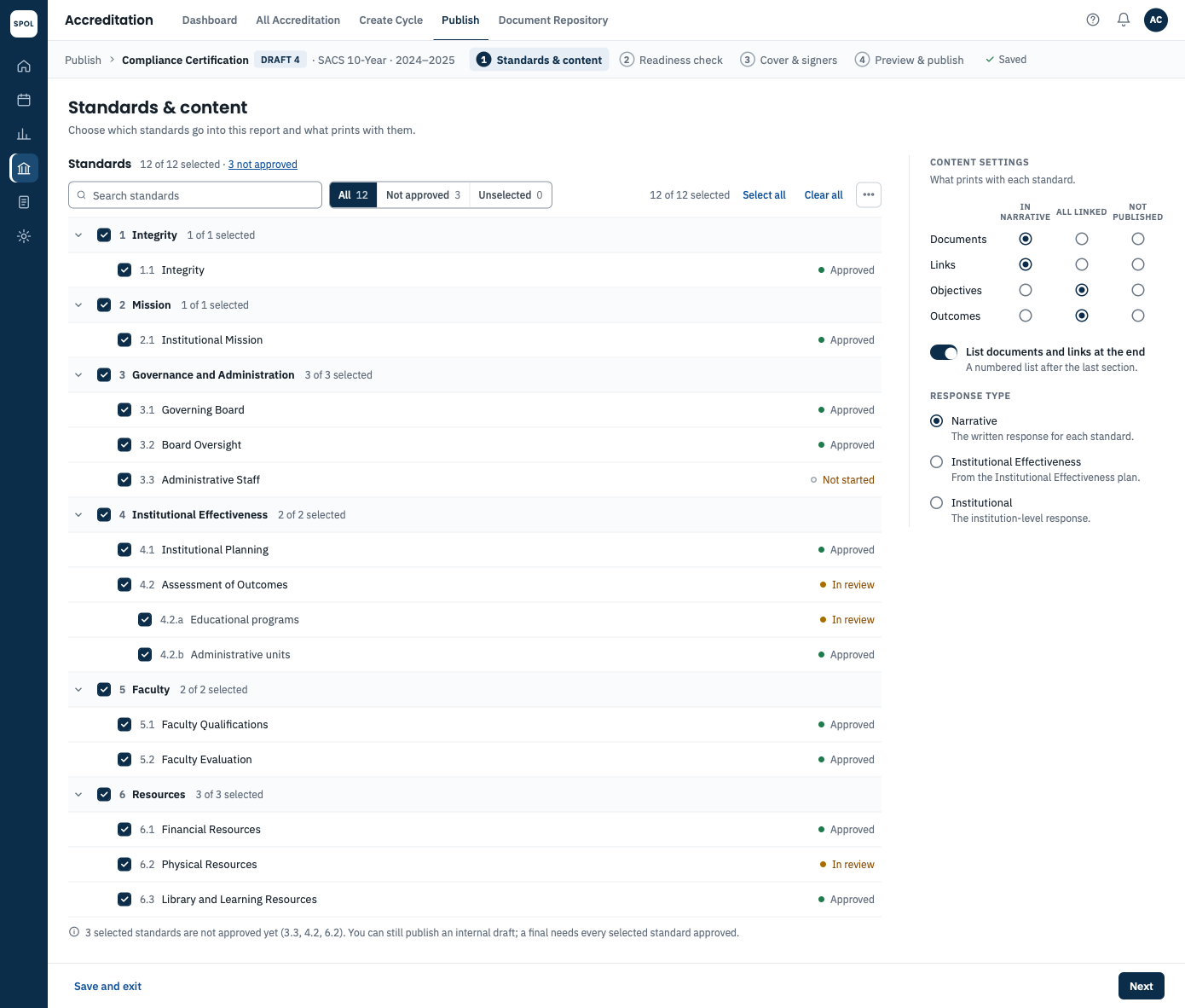Click Save and exit
The width and height of the screenshot is (1185, 1008).
[108, 987]
